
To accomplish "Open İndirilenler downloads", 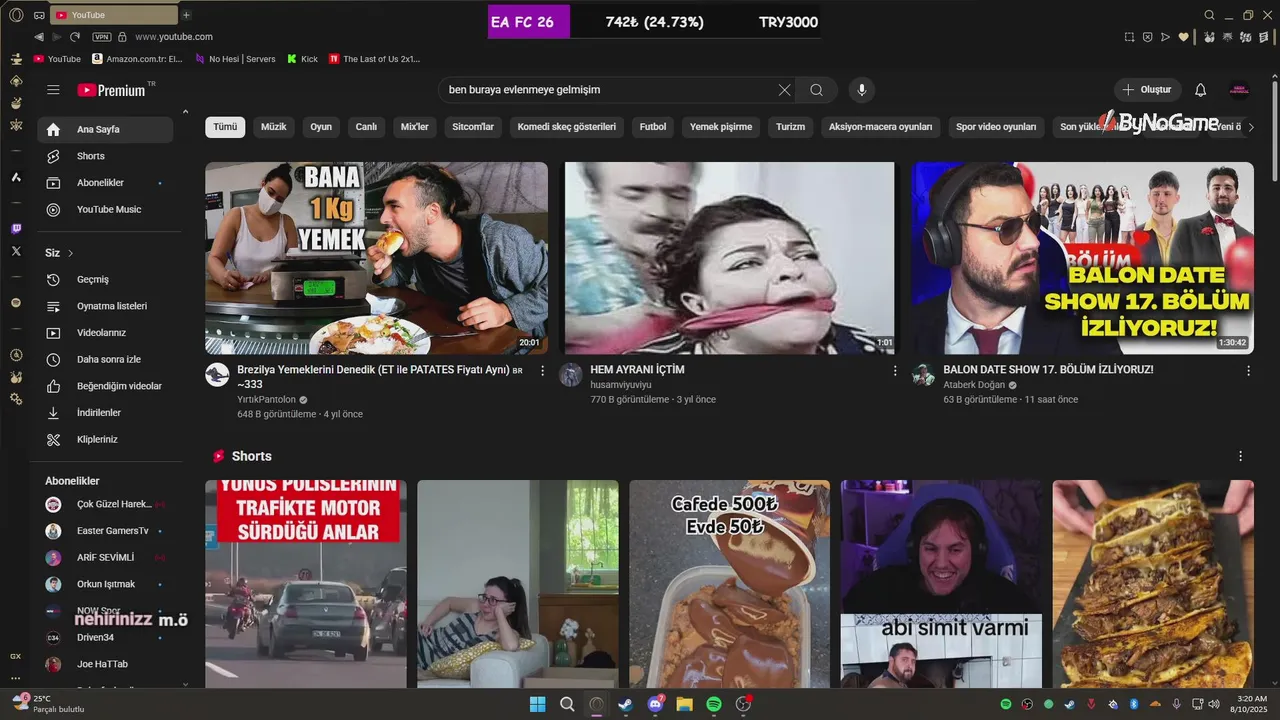I will (x=105, y=413).
